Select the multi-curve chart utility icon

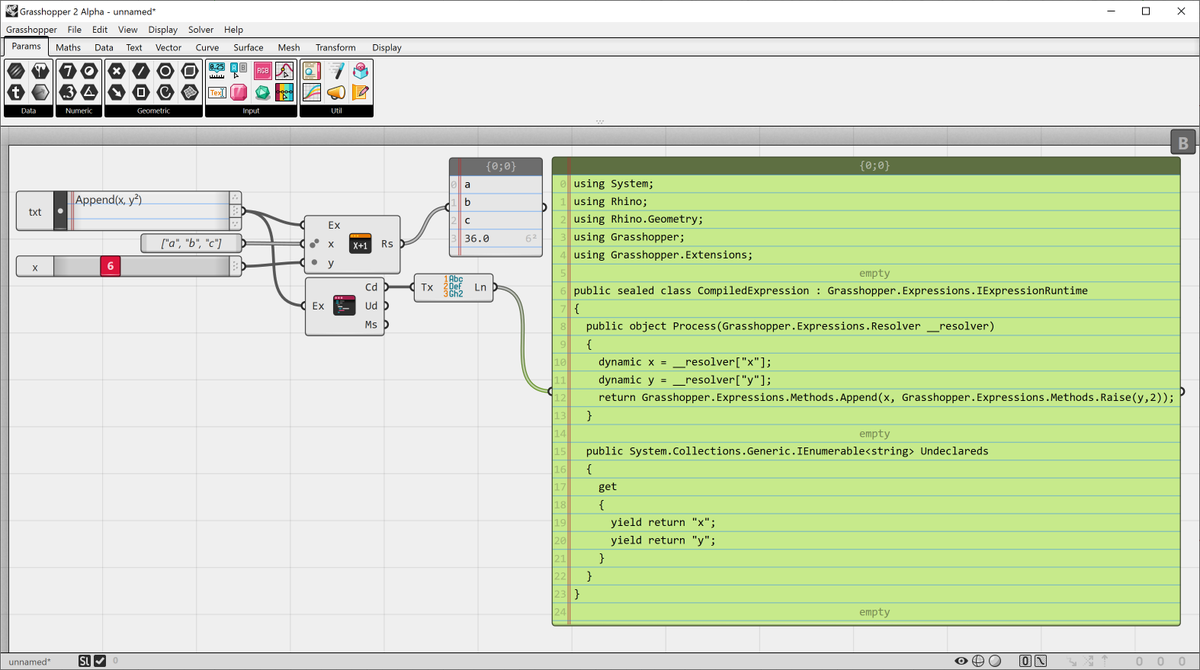pyautogui.click(x=311, y=92)
